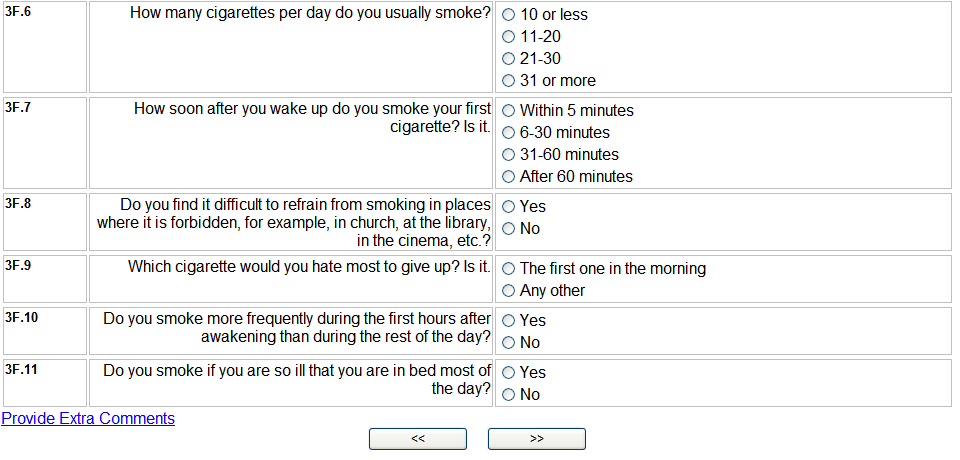Choose 'The first one in the morning'
960x460 pixels.
coord(508,269)
